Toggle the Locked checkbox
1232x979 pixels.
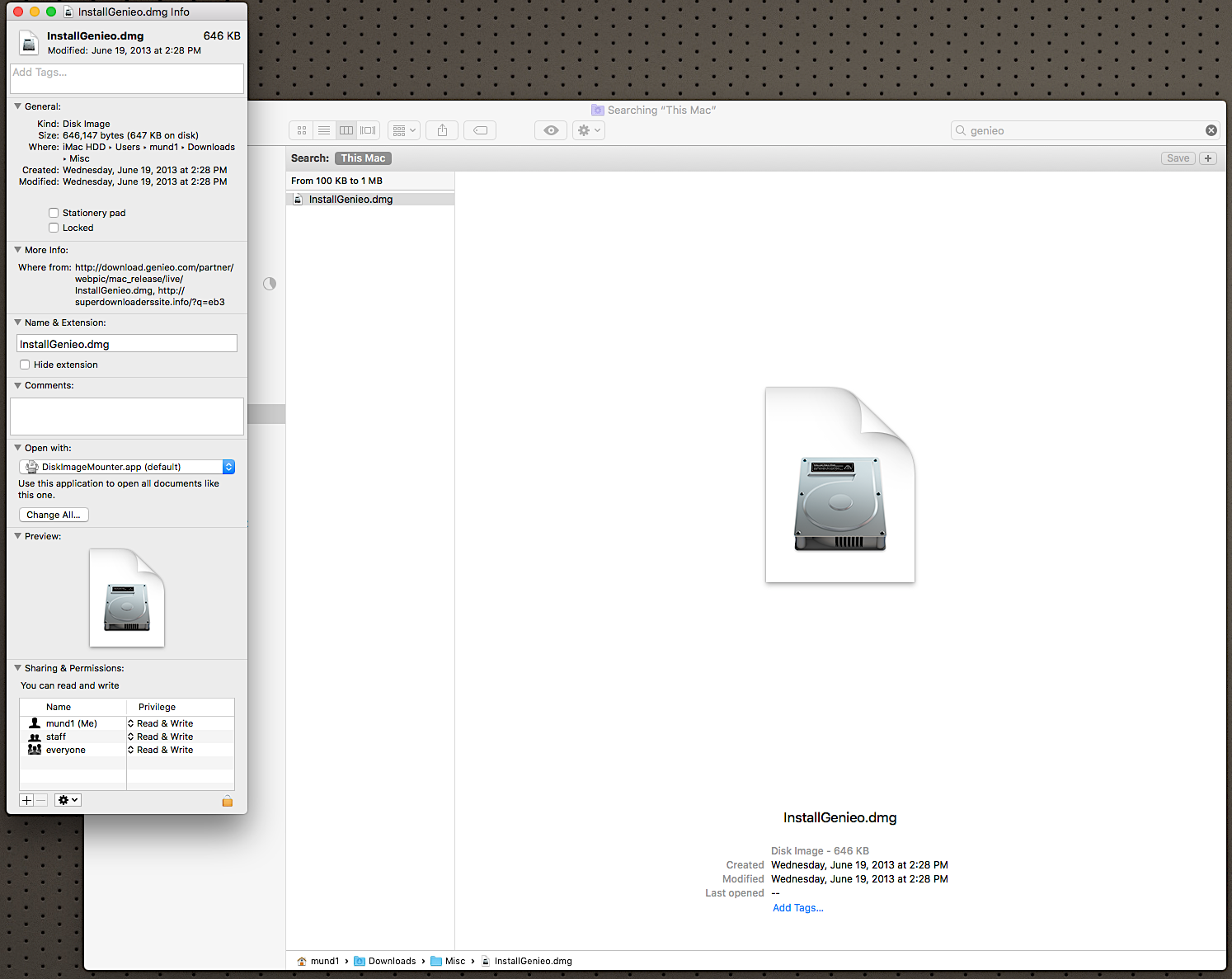point(54,228)
